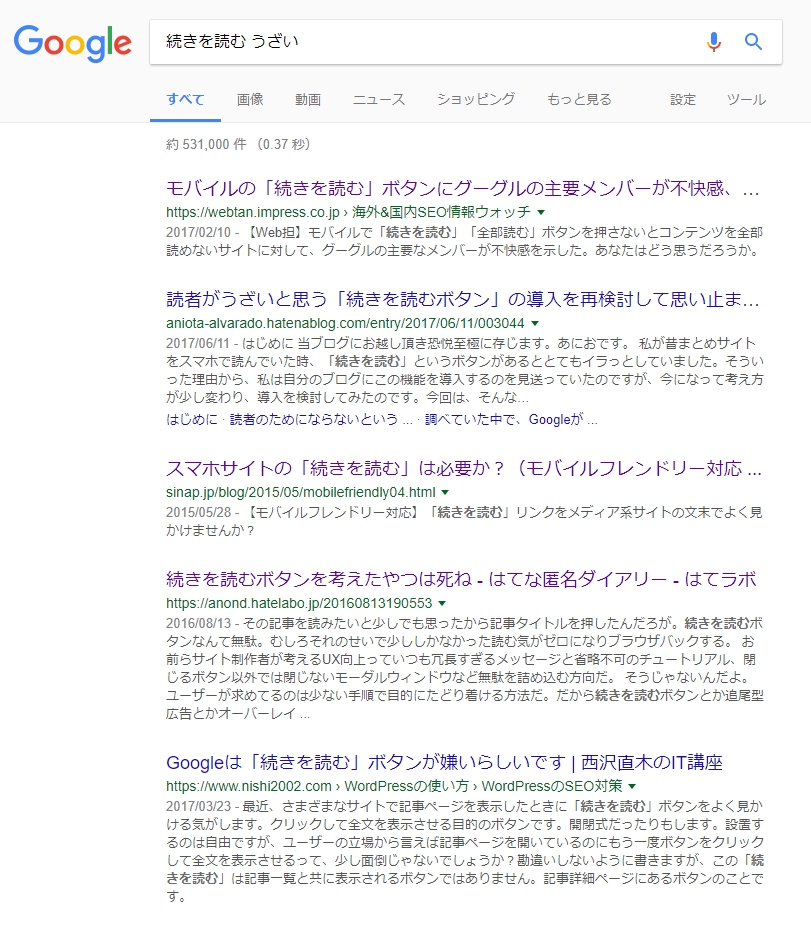Screen dimensions: 811x925
Task: Expand the arrow next to anond.hatelabo.jp result
Action: point(440,604)
